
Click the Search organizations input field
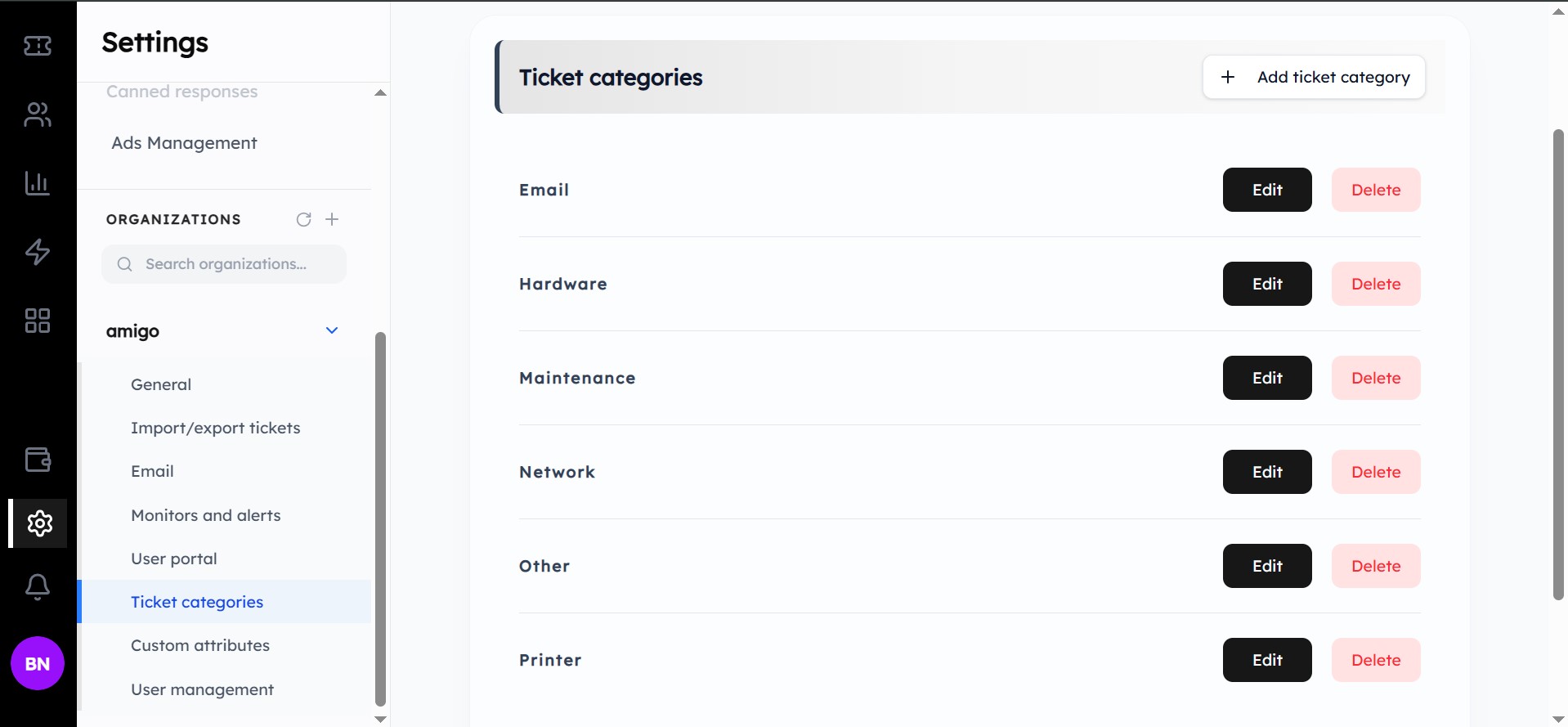pos(224,263)
